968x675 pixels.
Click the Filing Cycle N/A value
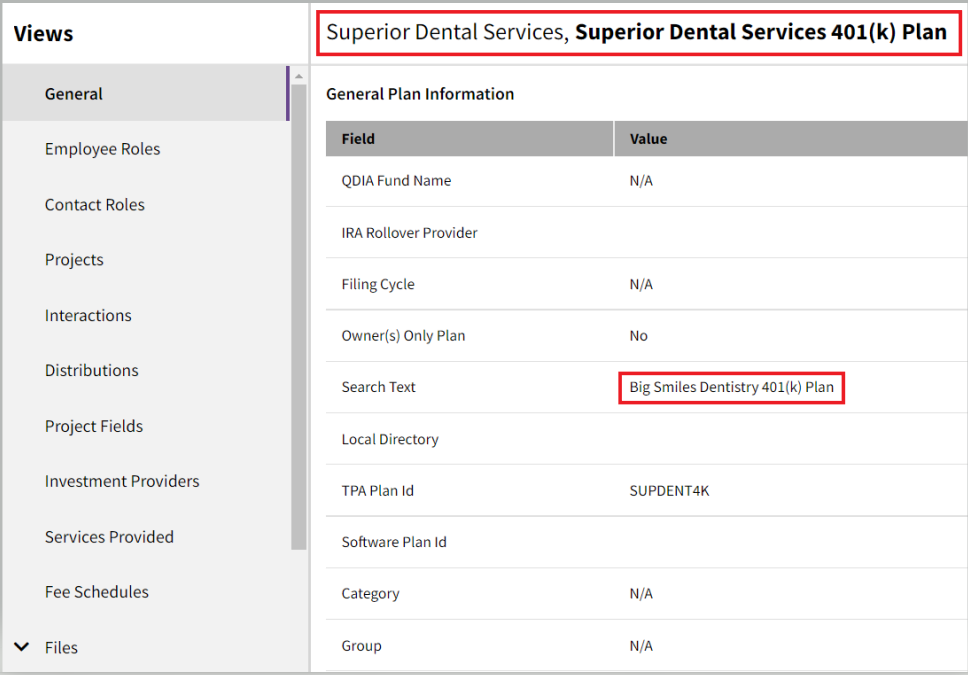click(641, 284)
